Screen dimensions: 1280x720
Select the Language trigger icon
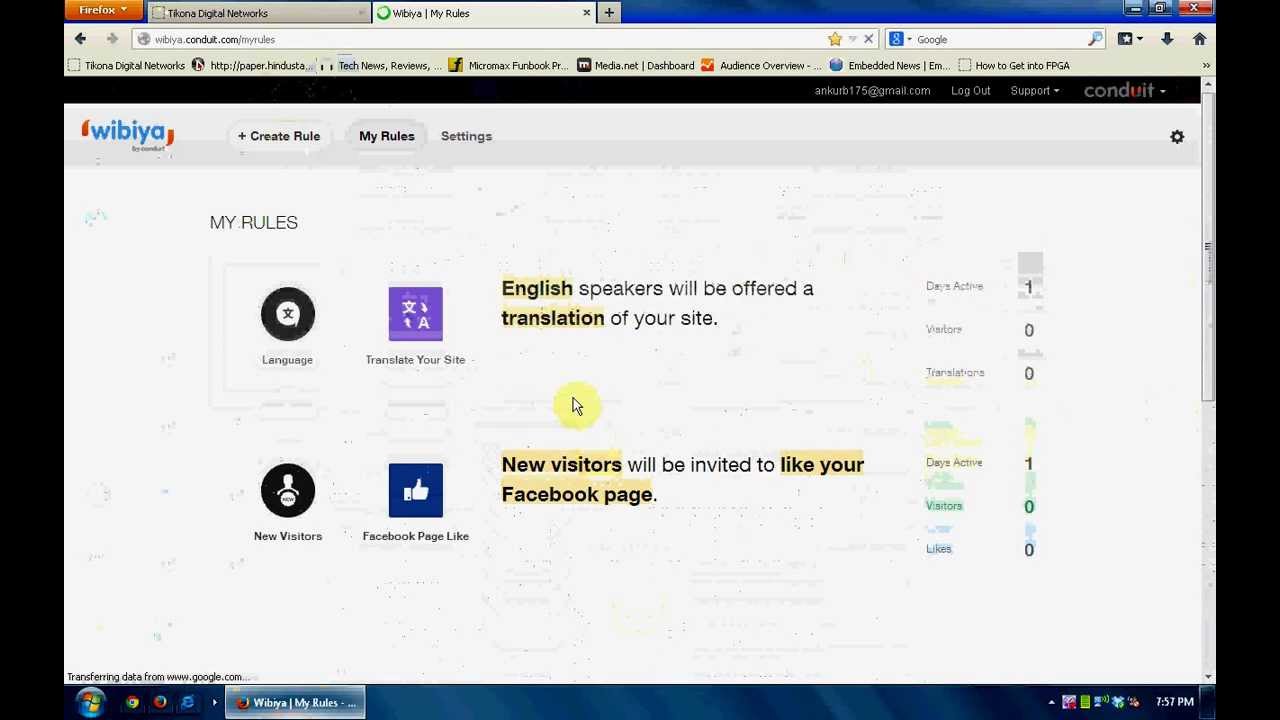(288, 314)
